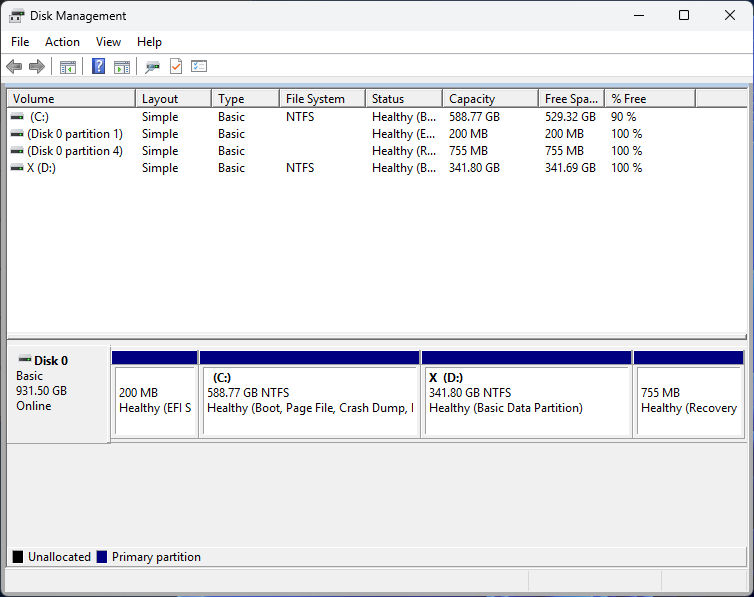Sort by the File System column header
Image resolution: width=754 pixels, height=597 pixels.
point(322,99)
